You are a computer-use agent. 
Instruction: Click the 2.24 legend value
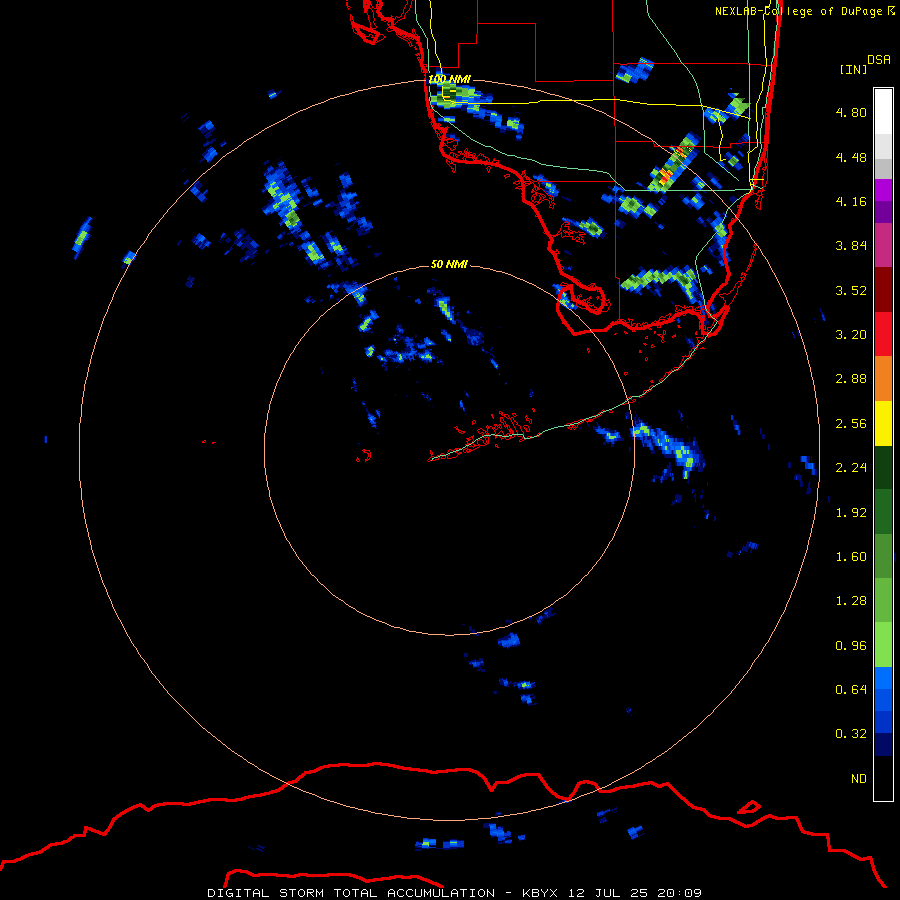pos(851,468)
